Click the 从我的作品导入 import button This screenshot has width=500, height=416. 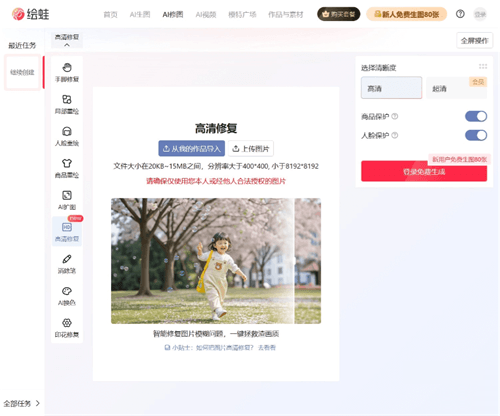coord(191,148)
